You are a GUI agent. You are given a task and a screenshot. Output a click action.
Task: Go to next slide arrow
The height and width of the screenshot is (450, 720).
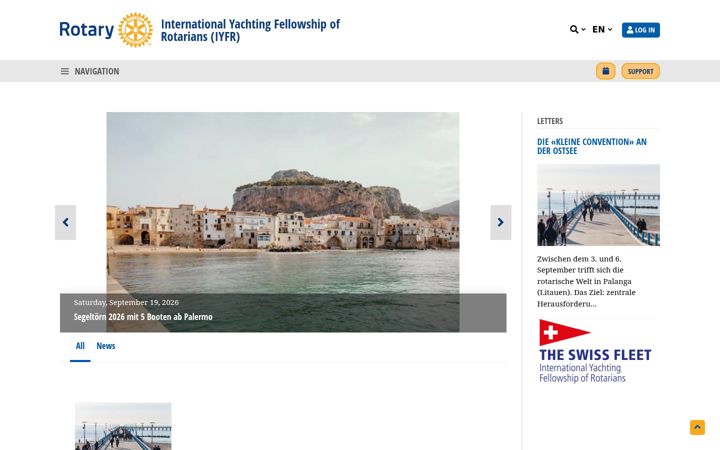(x=501, y=222)
